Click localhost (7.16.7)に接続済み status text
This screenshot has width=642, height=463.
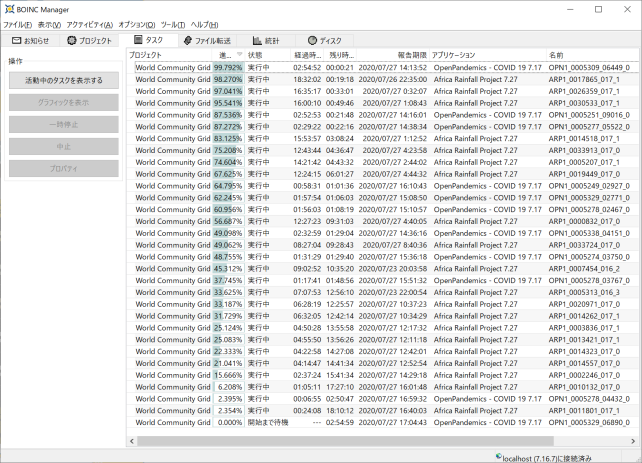(x=547, y=458)
